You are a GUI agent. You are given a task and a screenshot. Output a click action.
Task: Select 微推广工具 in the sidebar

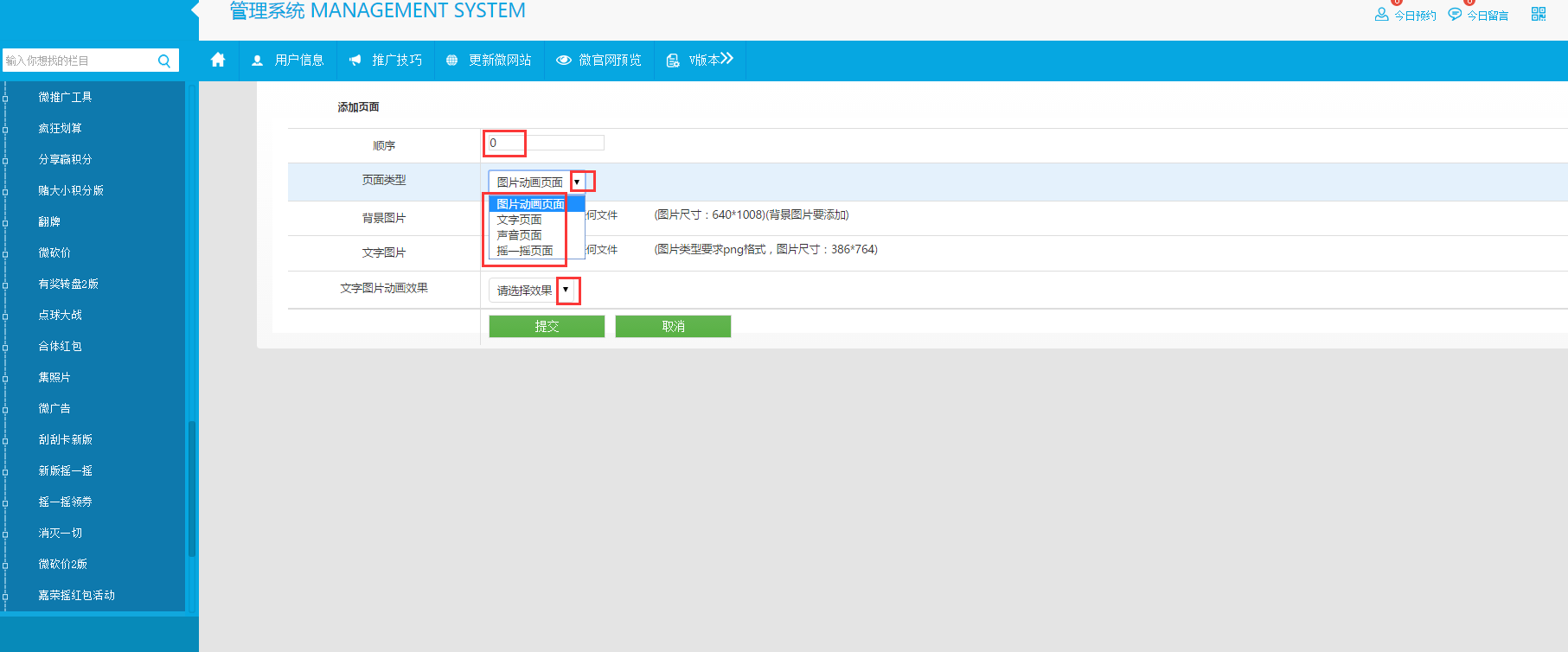point(65,97)
